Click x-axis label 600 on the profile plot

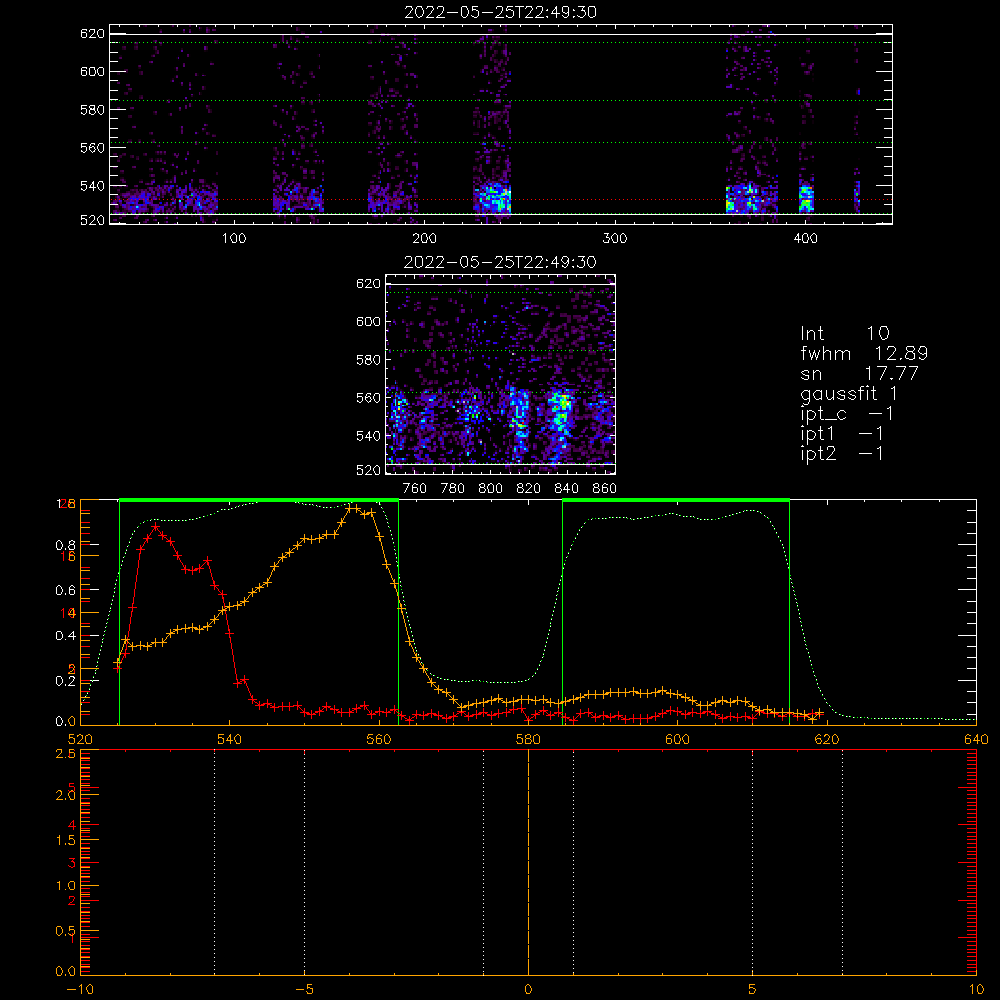point(677,739)
